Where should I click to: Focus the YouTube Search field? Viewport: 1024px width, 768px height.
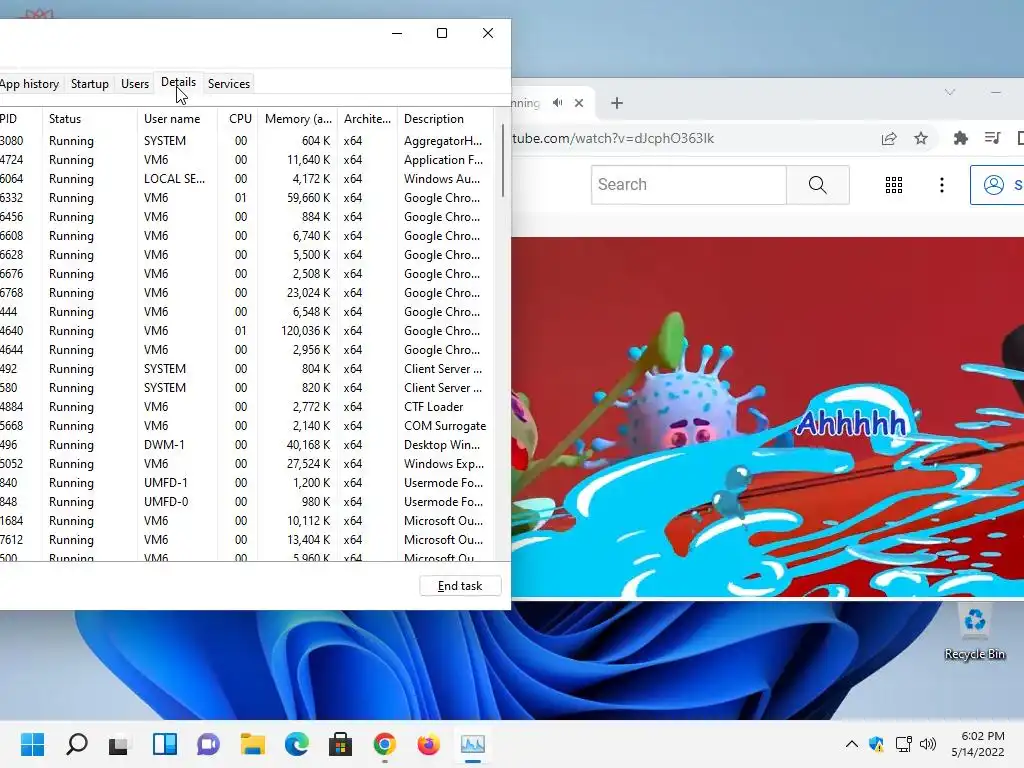click(x=688, y=185)
